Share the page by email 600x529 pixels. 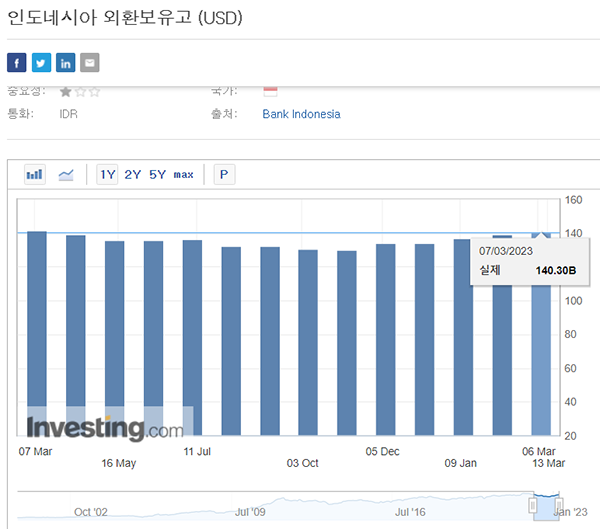90,63
